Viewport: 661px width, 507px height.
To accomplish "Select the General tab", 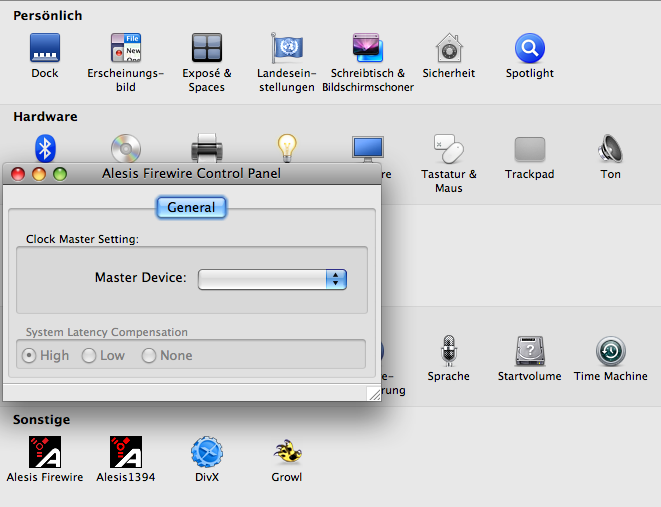I will click(x=191, y=207).
